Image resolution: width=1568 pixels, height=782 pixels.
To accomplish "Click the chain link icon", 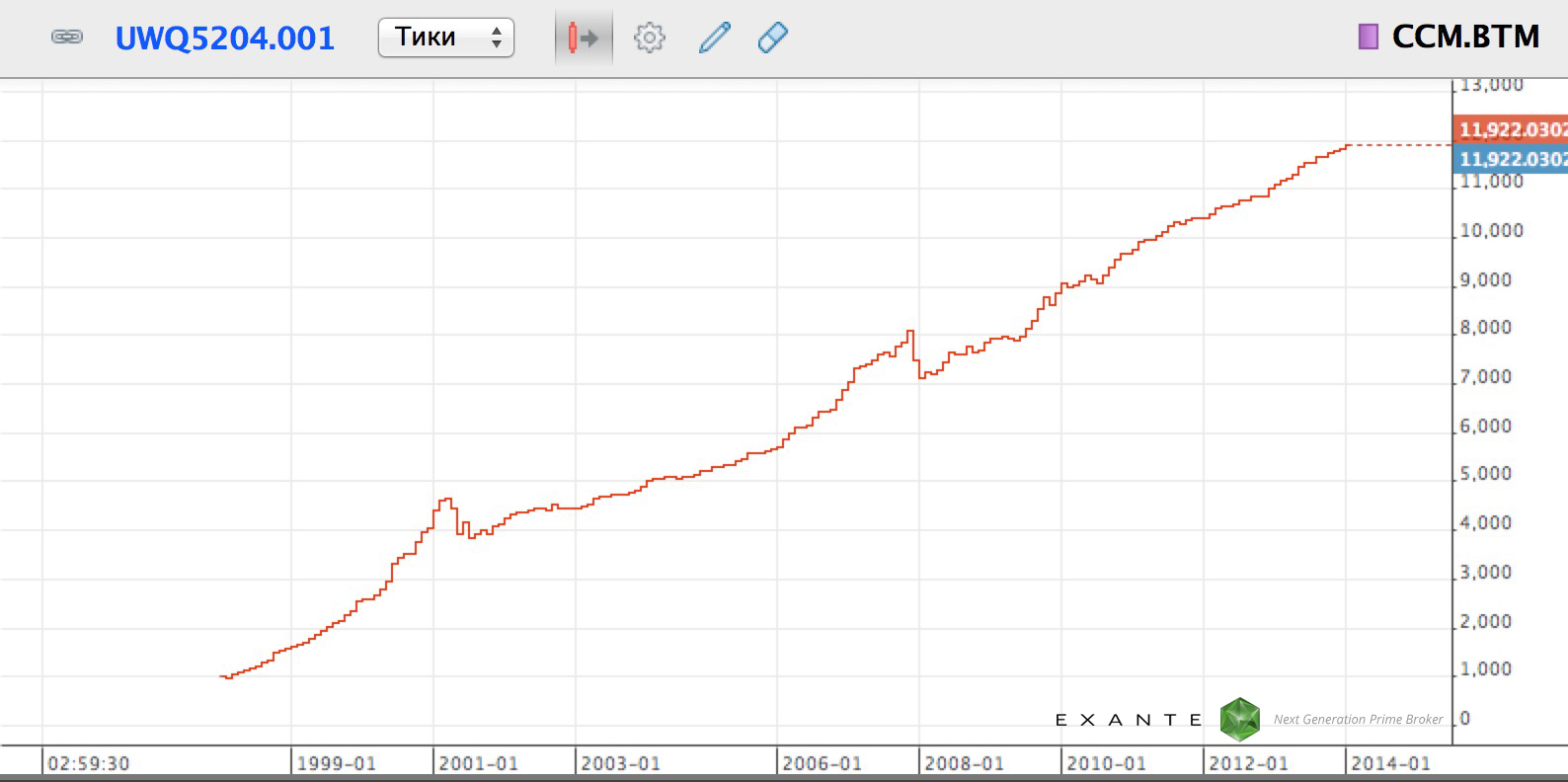I will coord(66,38).
